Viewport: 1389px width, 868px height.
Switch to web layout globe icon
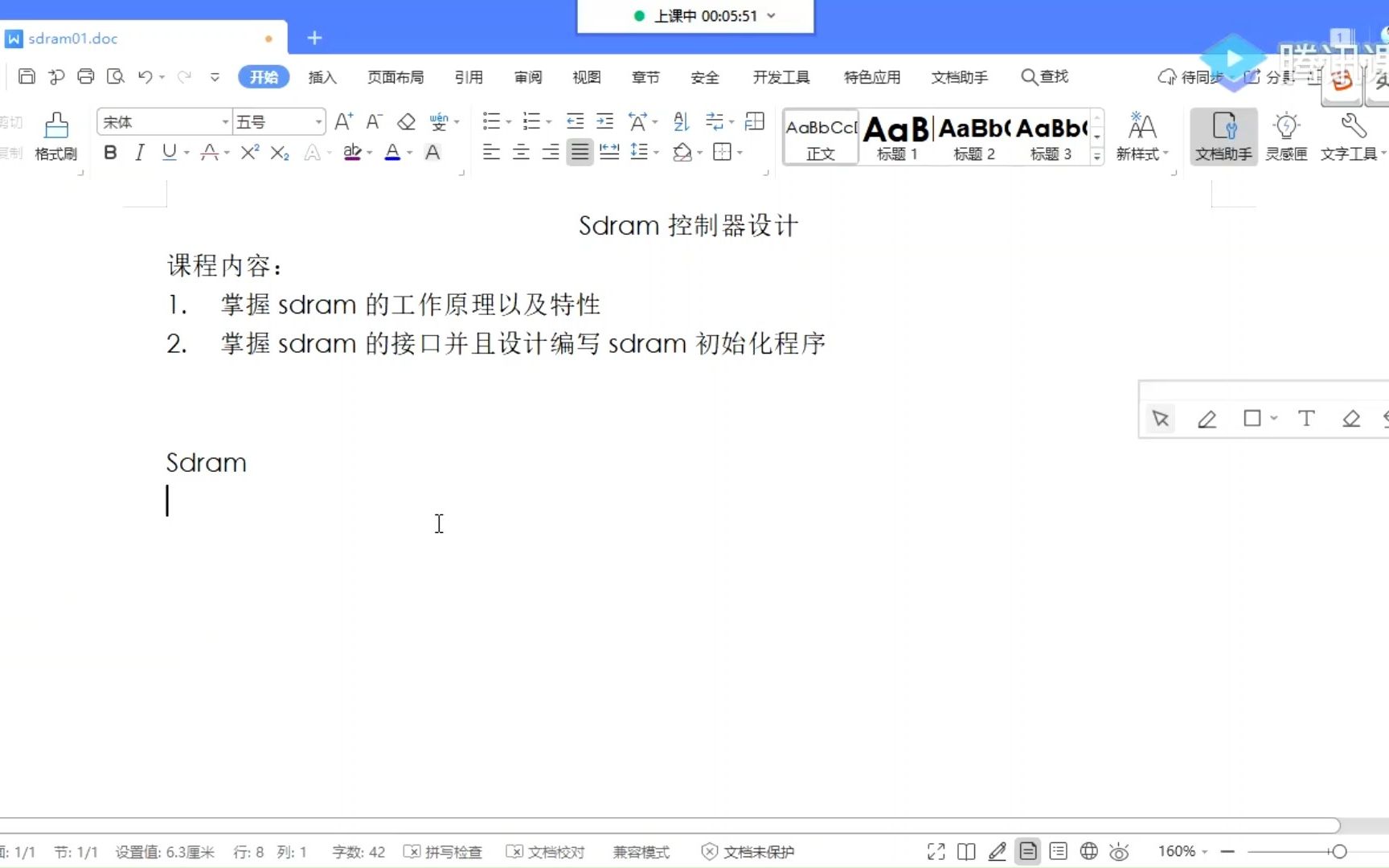tap(1089, 851)
